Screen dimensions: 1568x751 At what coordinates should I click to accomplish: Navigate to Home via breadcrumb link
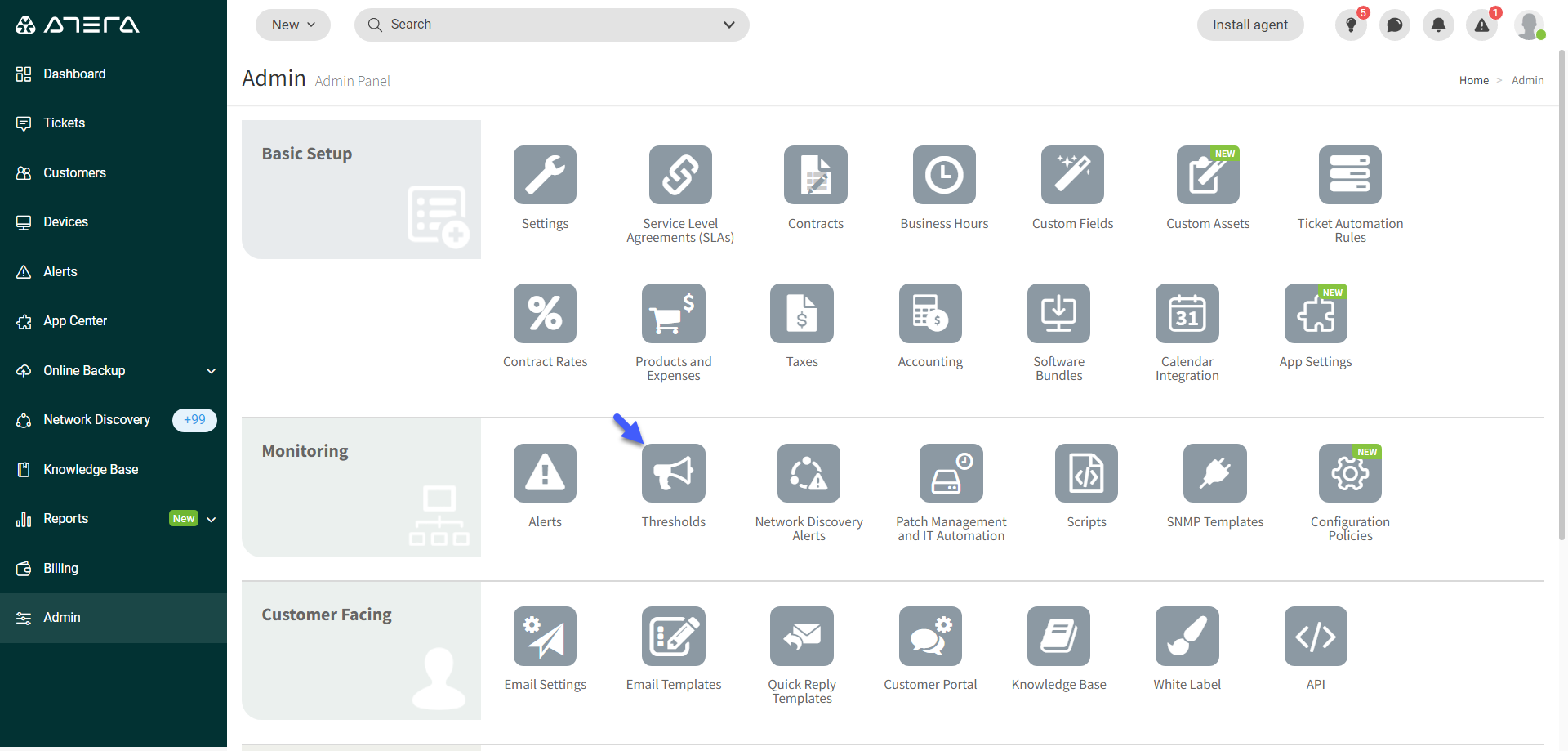1474,80
